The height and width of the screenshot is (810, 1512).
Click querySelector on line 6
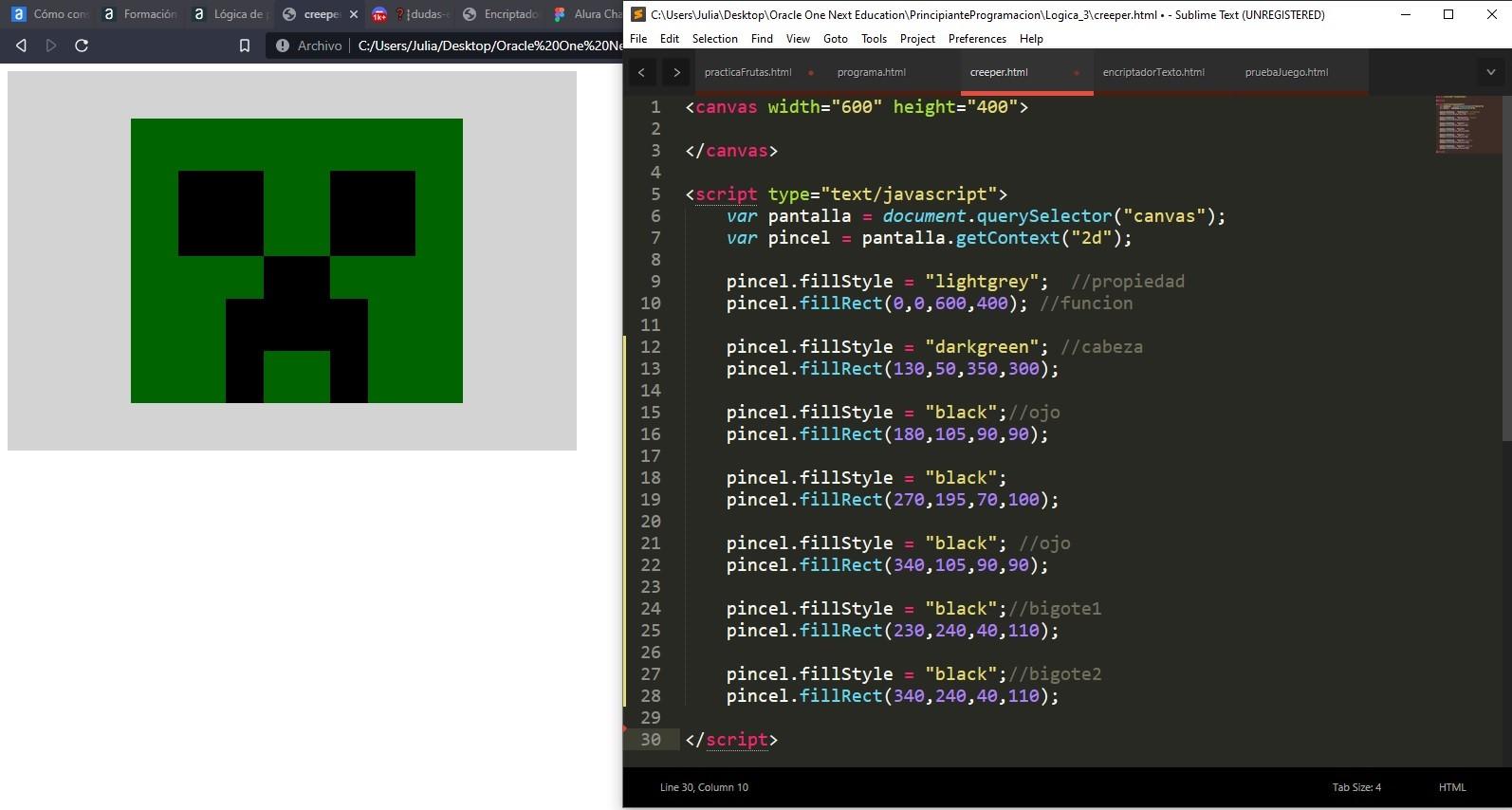1044,216
